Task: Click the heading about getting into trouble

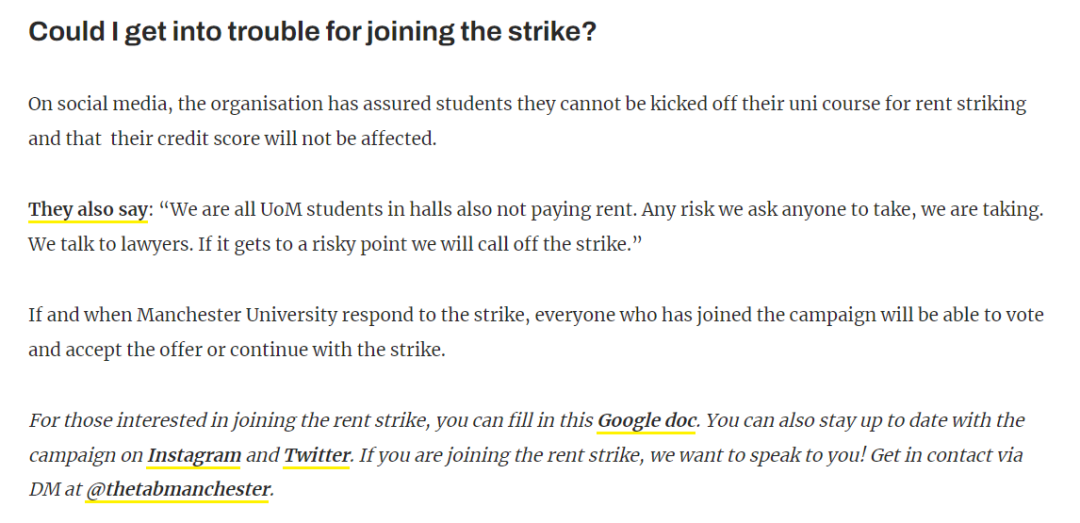Action: tap(312, 32)
